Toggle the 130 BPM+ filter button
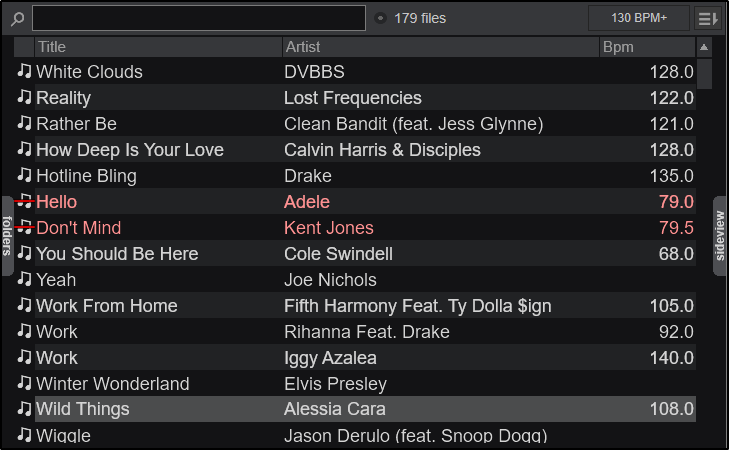 (638, 18)
